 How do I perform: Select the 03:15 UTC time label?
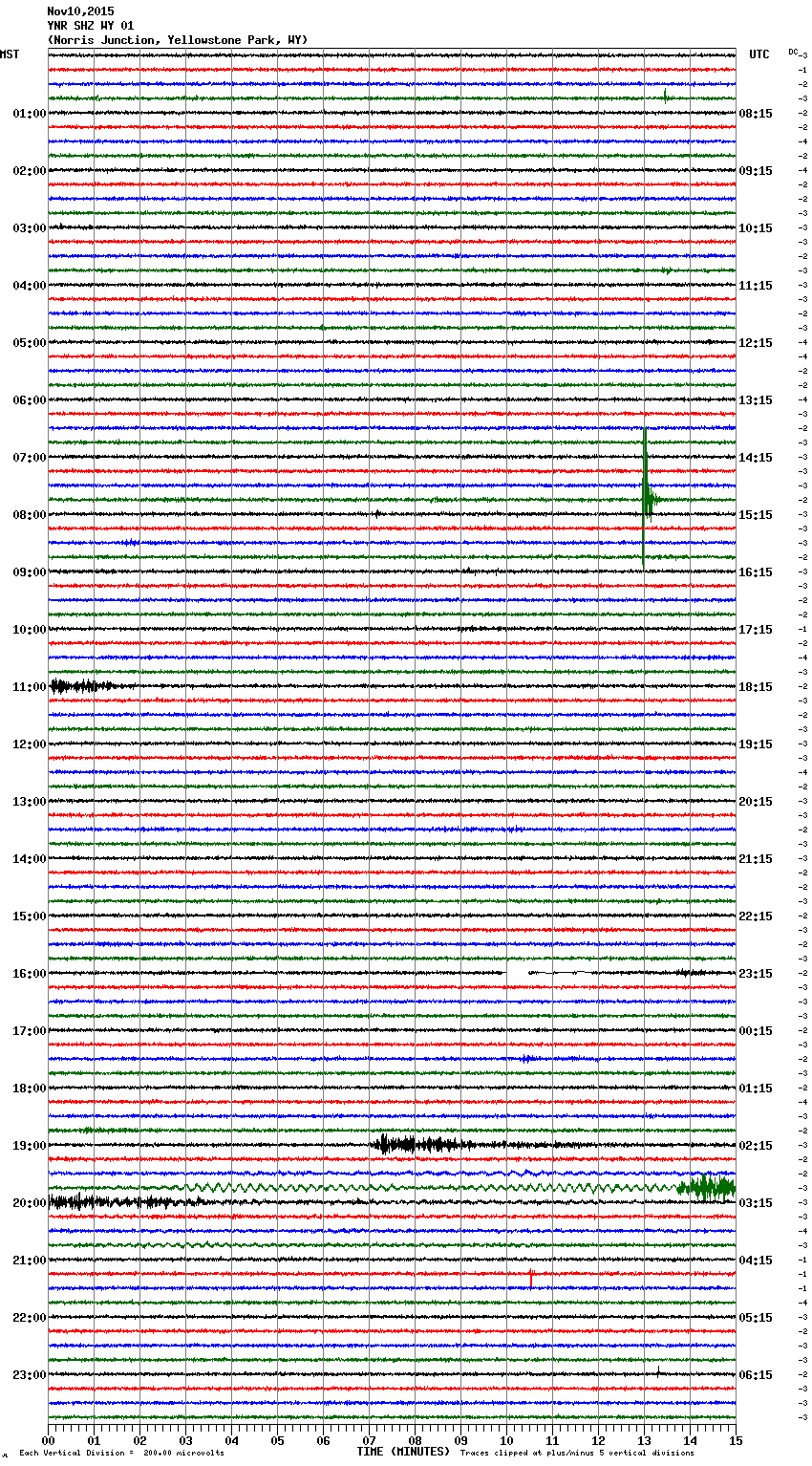coord(756,1203)
